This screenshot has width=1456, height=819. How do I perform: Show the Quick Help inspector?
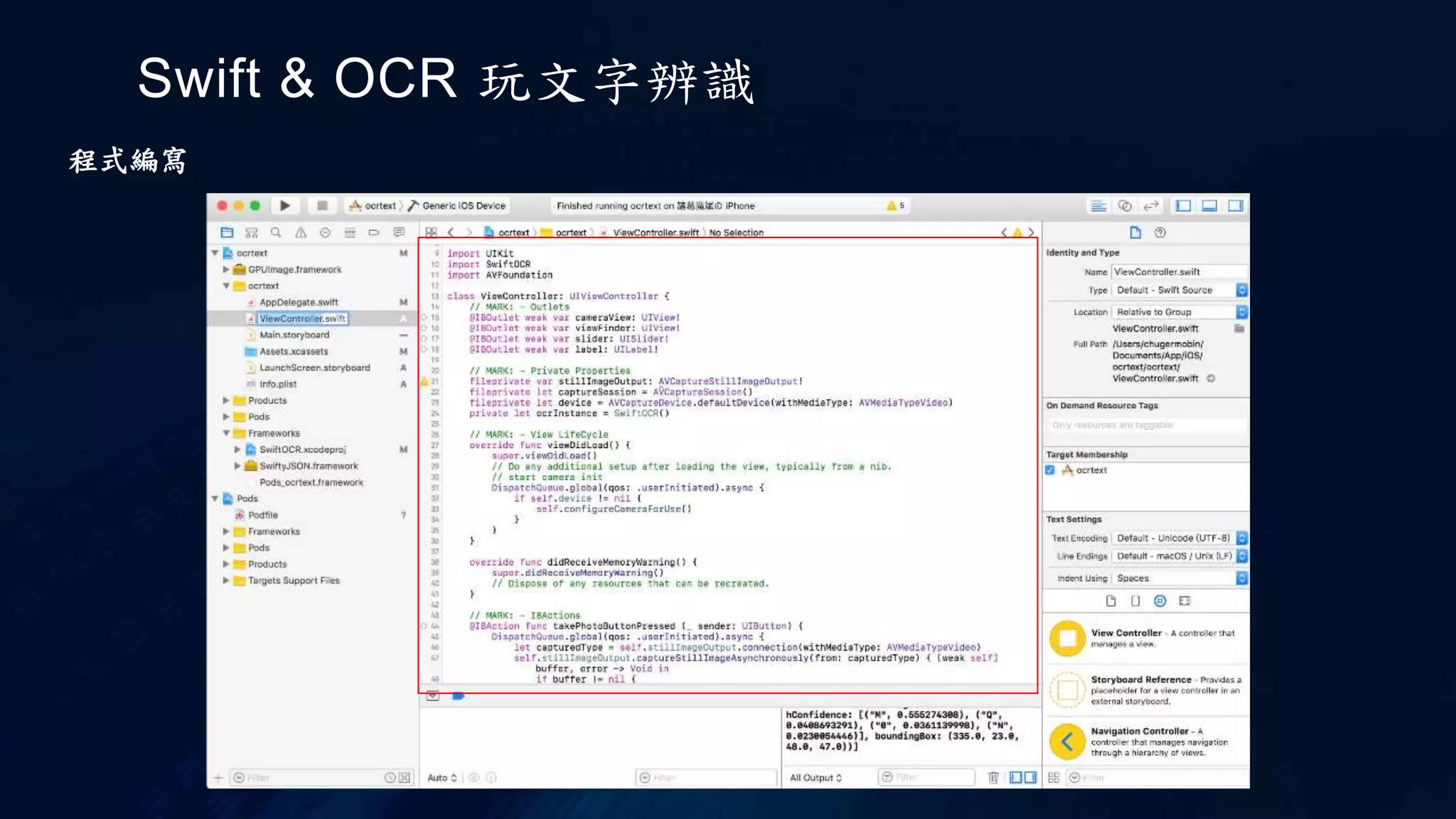point(1160,232)
